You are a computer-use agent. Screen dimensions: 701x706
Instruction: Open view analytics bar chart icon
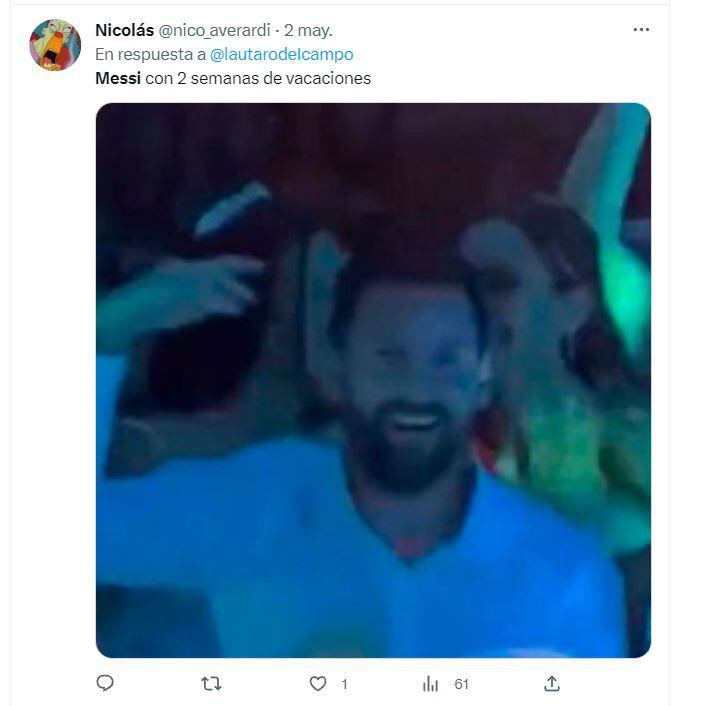(430, 684)
